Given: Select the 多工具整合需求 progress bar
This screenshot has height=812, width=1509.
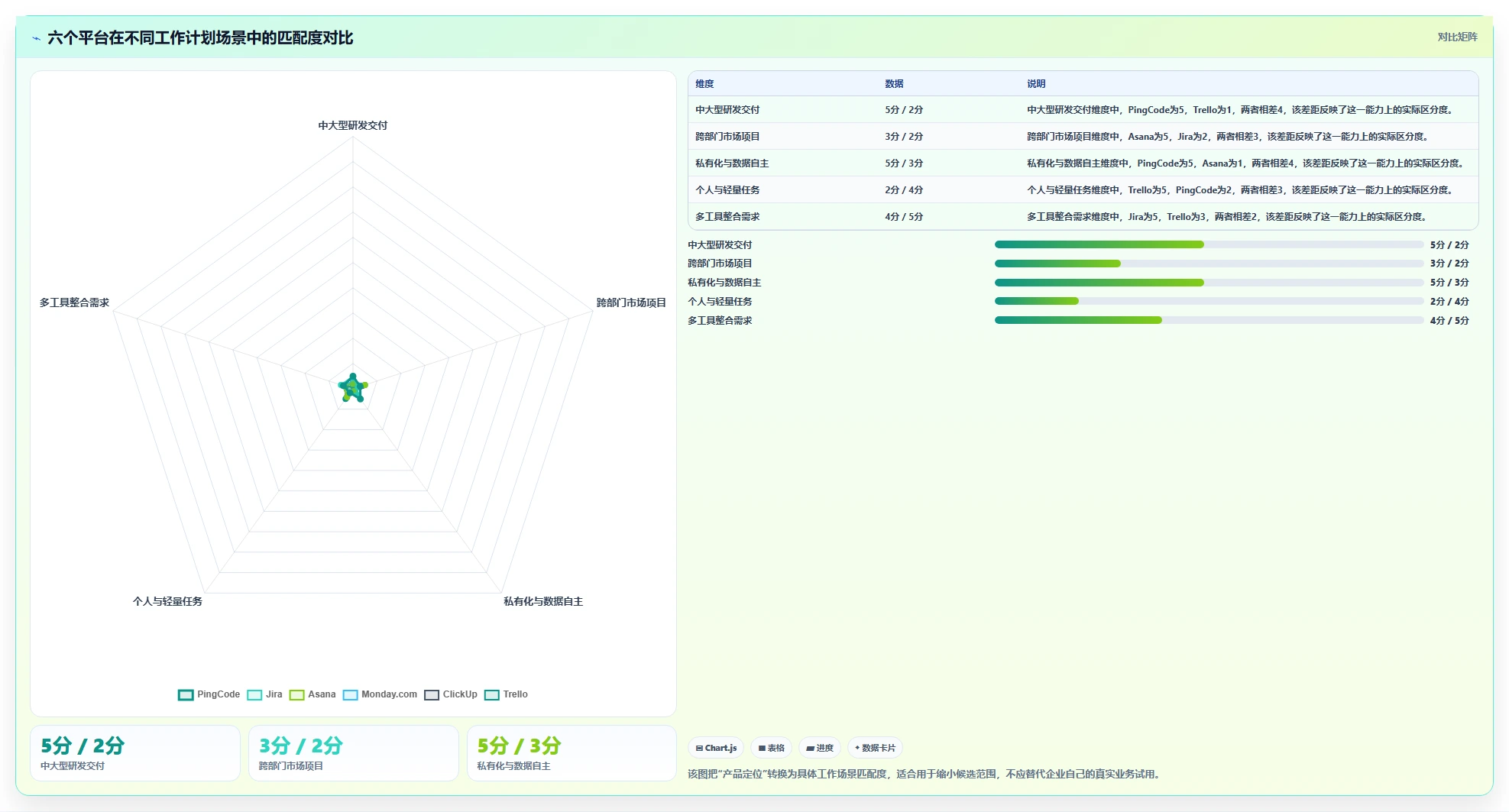Looking at the screenshot, I should click(1209, 320).
